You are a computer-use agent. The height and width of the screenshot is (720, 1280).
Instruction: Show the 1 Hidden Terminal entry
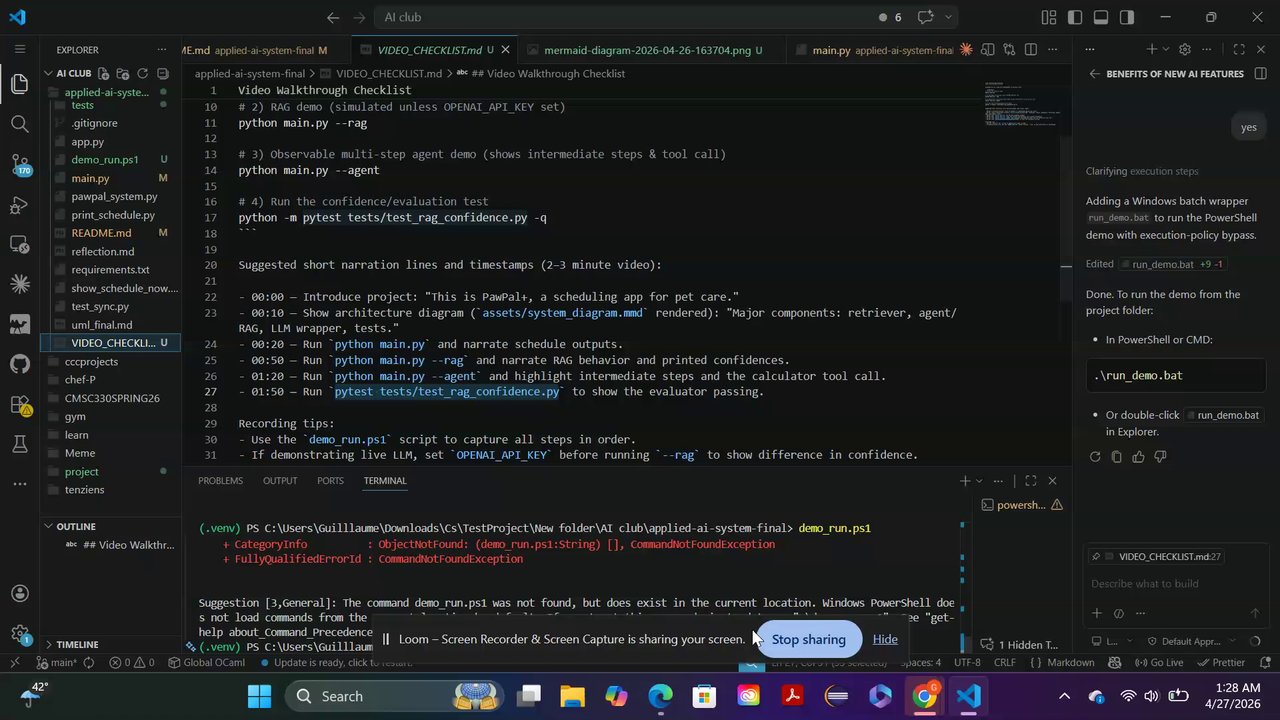(x=1020, y=645)
